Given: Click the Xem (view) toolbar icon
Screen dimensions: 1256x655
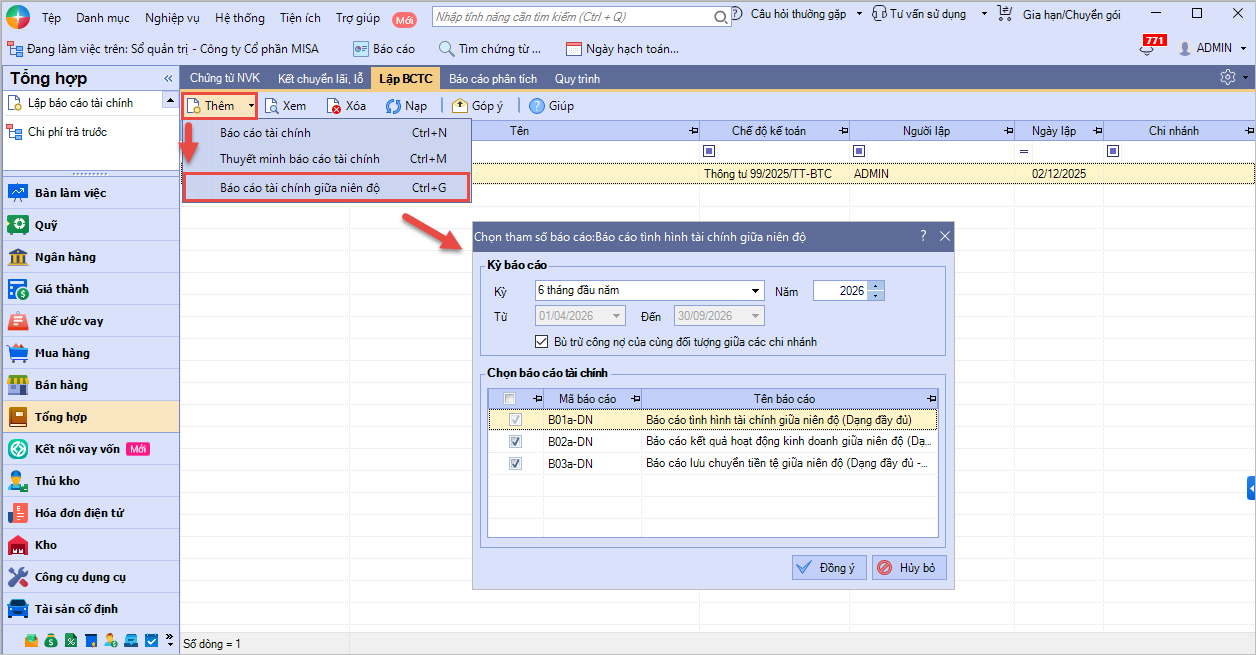Looking at the screenshot, I should click(x=272, y=106).
